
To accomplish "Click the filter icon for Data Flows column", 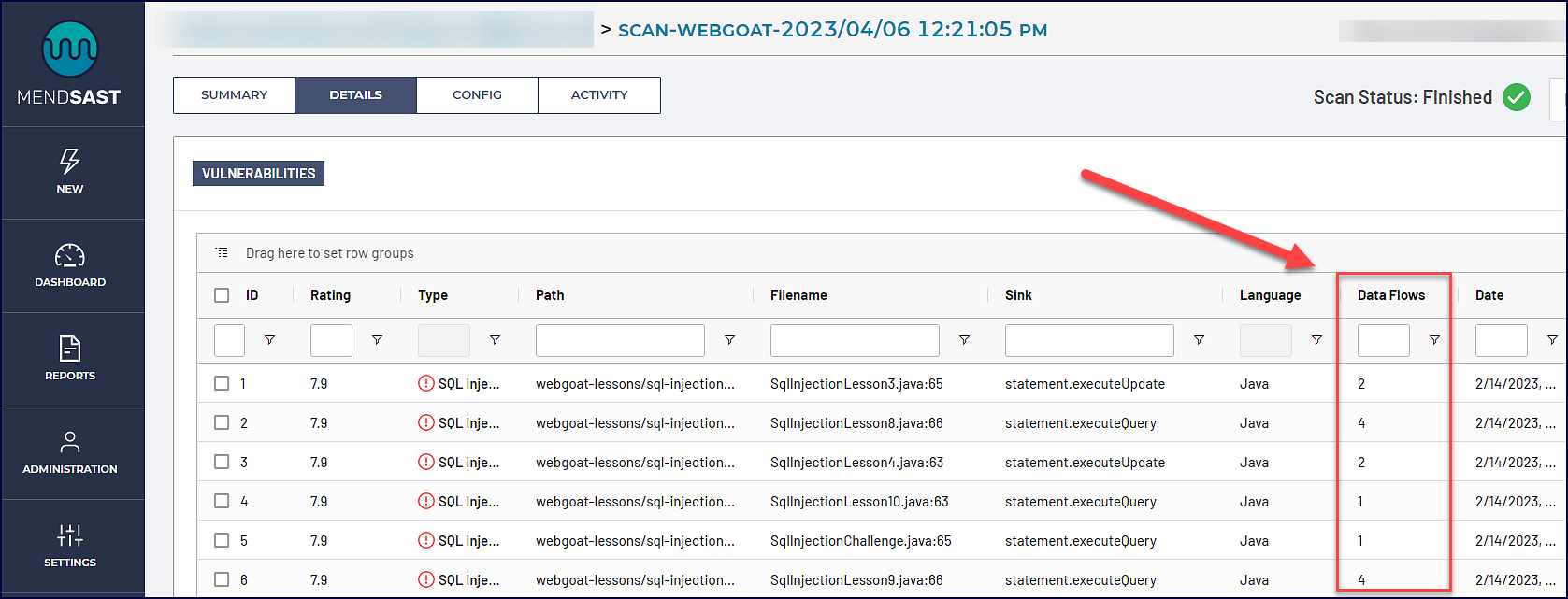I will [1434, 341].
